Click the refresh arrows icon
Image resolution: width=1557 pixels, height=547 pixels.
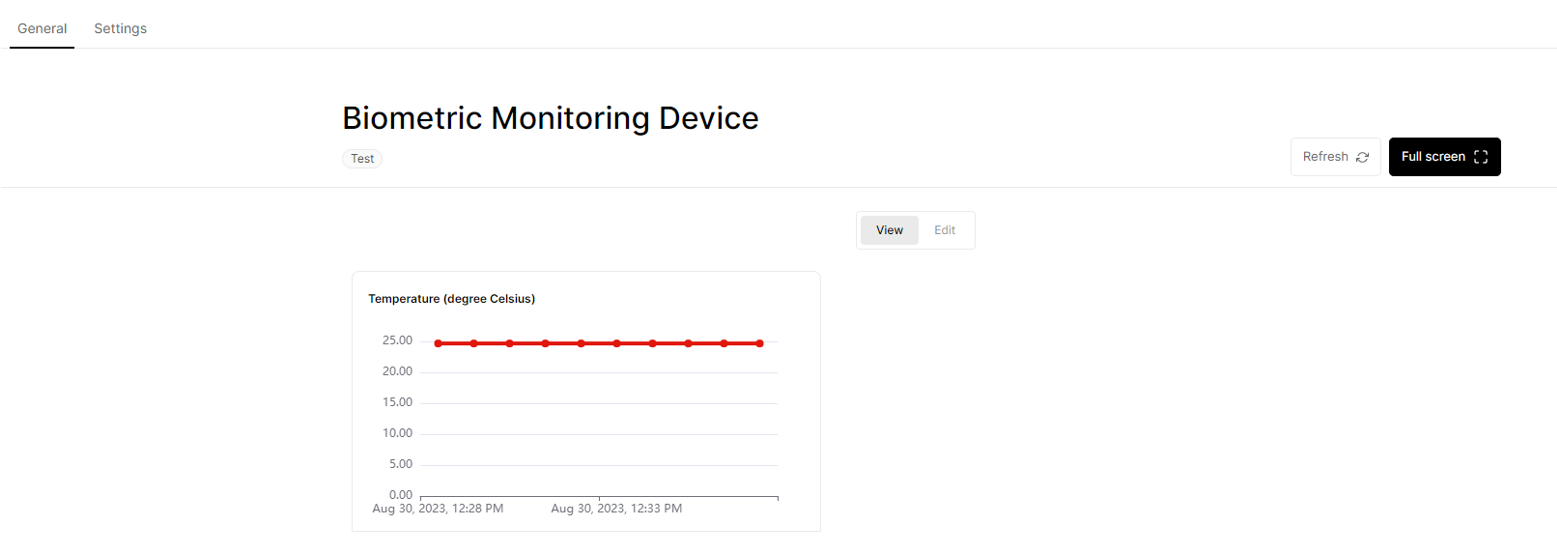coord(1362,157)
